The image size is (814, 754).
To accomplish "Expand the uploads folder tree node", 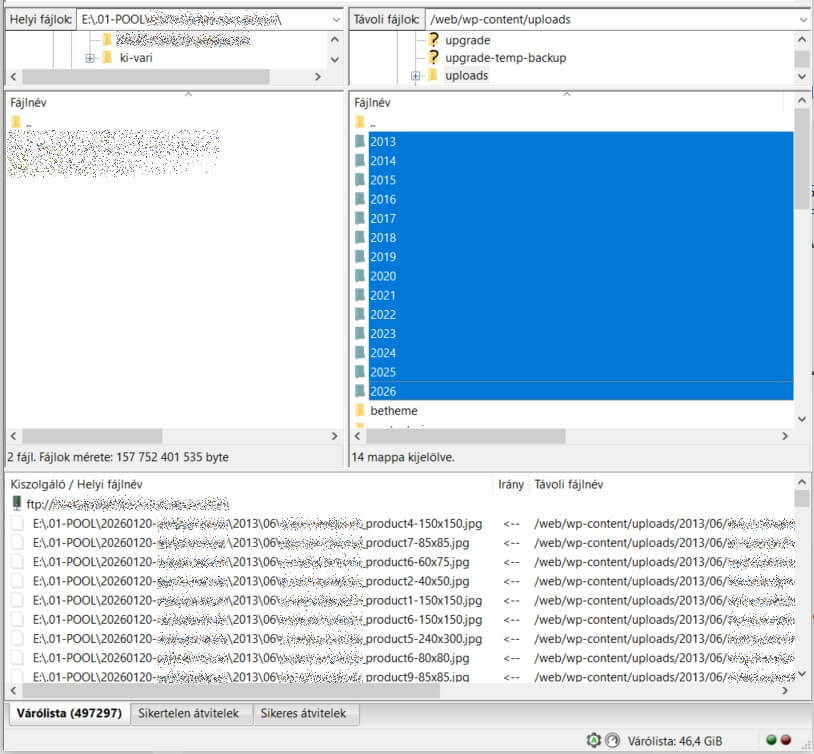I will pos(415,76).
